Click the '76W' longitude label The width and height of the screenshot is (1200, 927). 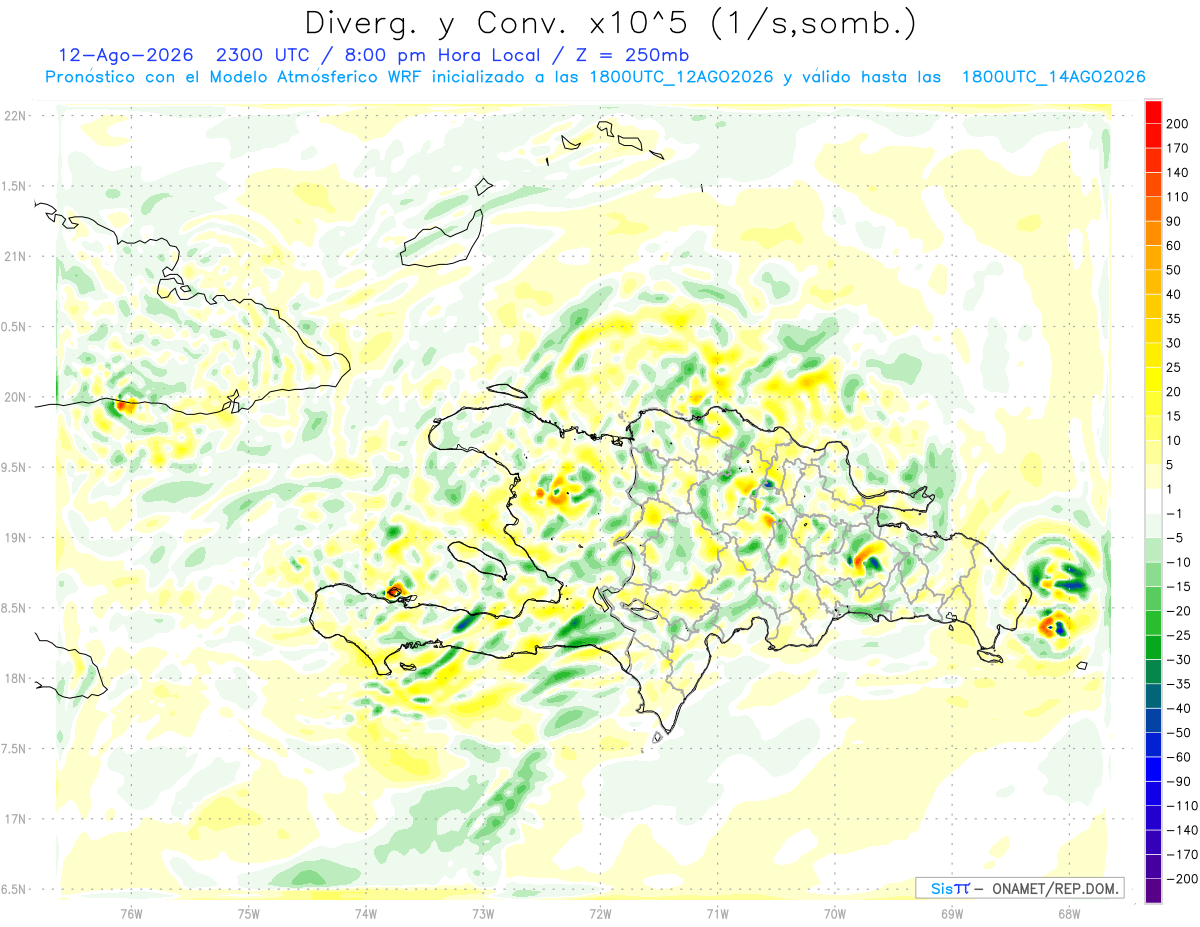coord(131,915)
